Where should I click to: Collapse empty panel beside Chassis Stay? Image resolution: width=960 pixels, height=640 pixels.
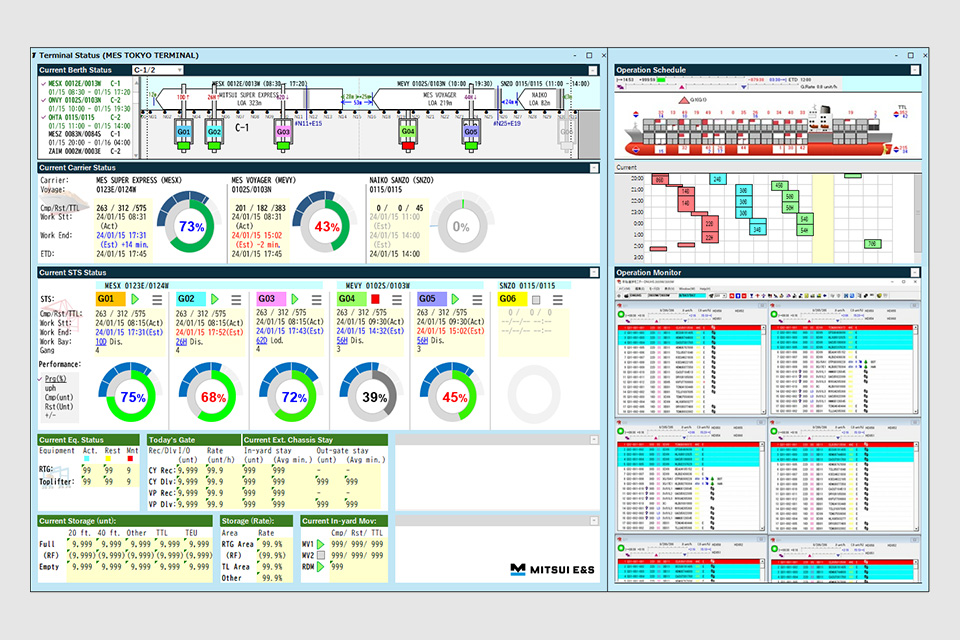(594, 440)
